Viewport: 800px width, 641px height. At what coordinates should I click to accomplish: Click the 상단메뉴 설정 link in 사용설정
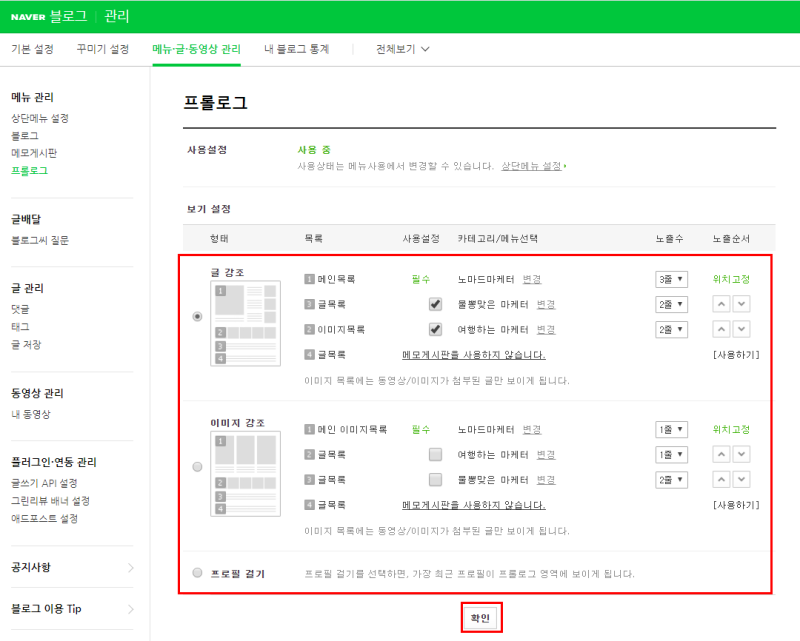532,166
